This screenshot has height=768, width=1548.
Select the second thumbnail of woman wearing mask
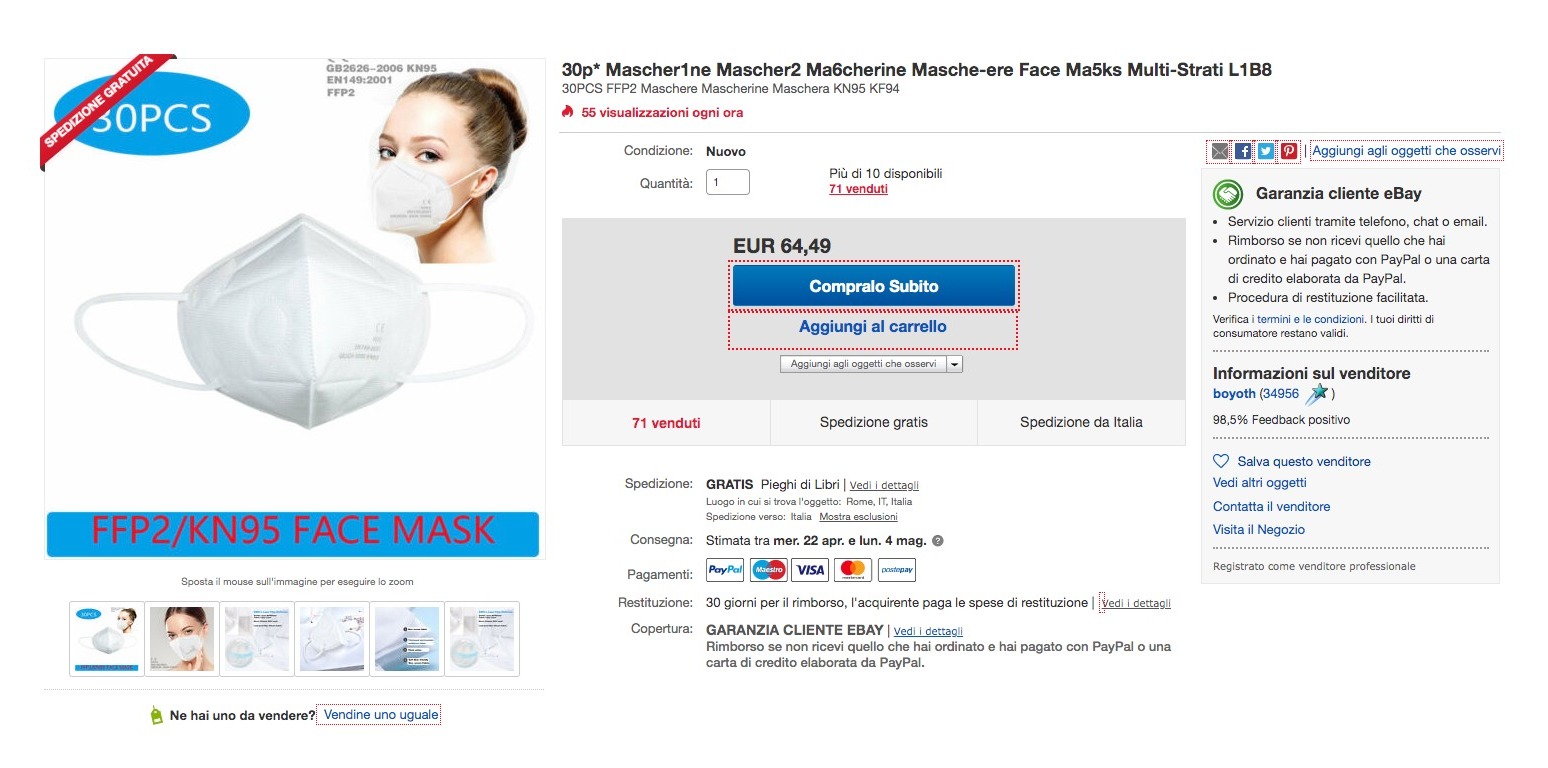click(182, 639)
